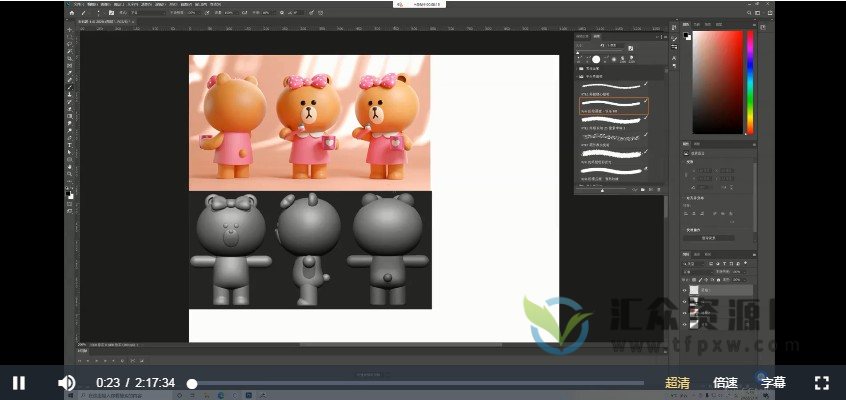Pause the video
The width and height of the screenshot is (846, 400).
tap(19, 383)
